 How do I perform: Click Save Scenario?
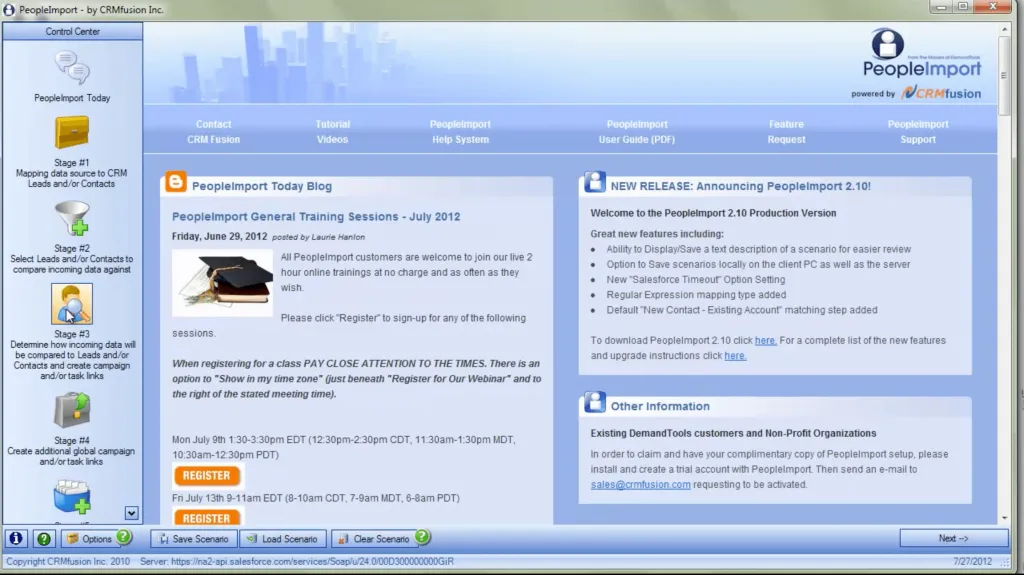[194, 539]
